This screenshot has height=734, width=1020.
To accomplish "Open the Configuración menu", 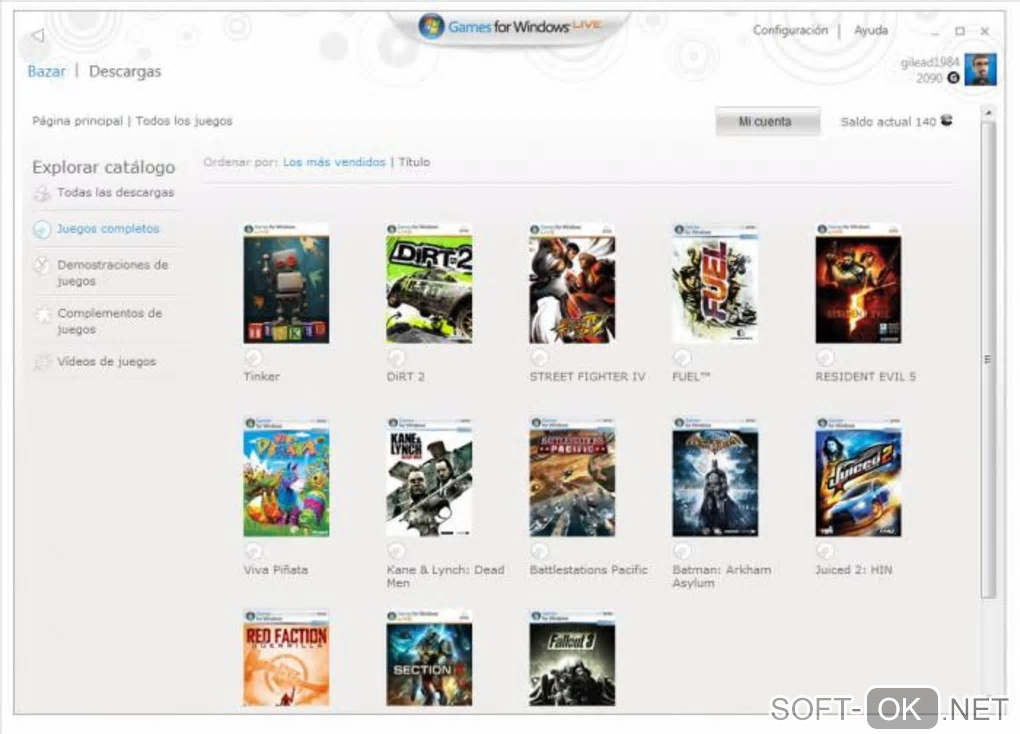I will [790, 30].
